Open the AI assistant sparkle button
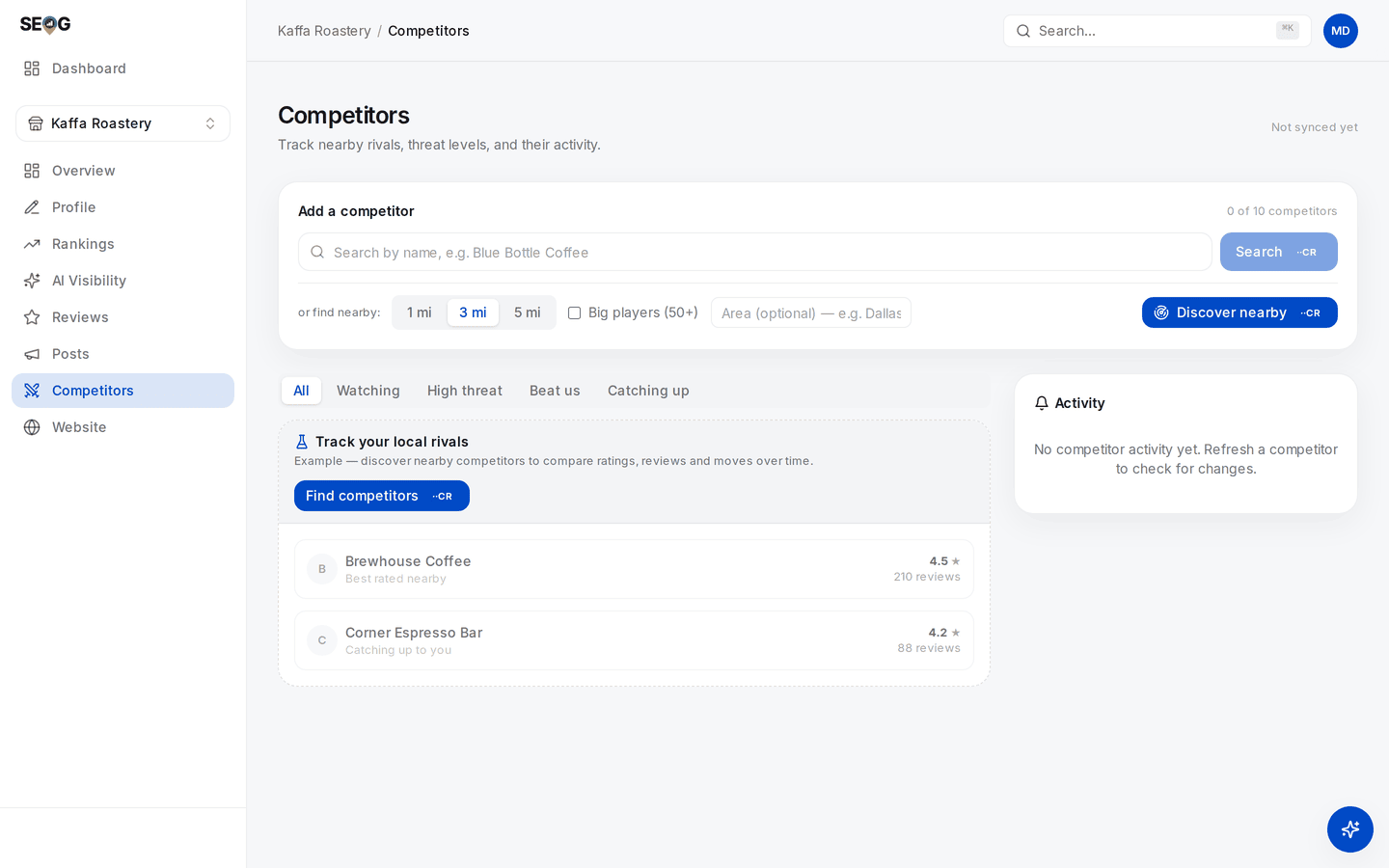The width and height of the screenshot is (1389, 868). 1350,829
